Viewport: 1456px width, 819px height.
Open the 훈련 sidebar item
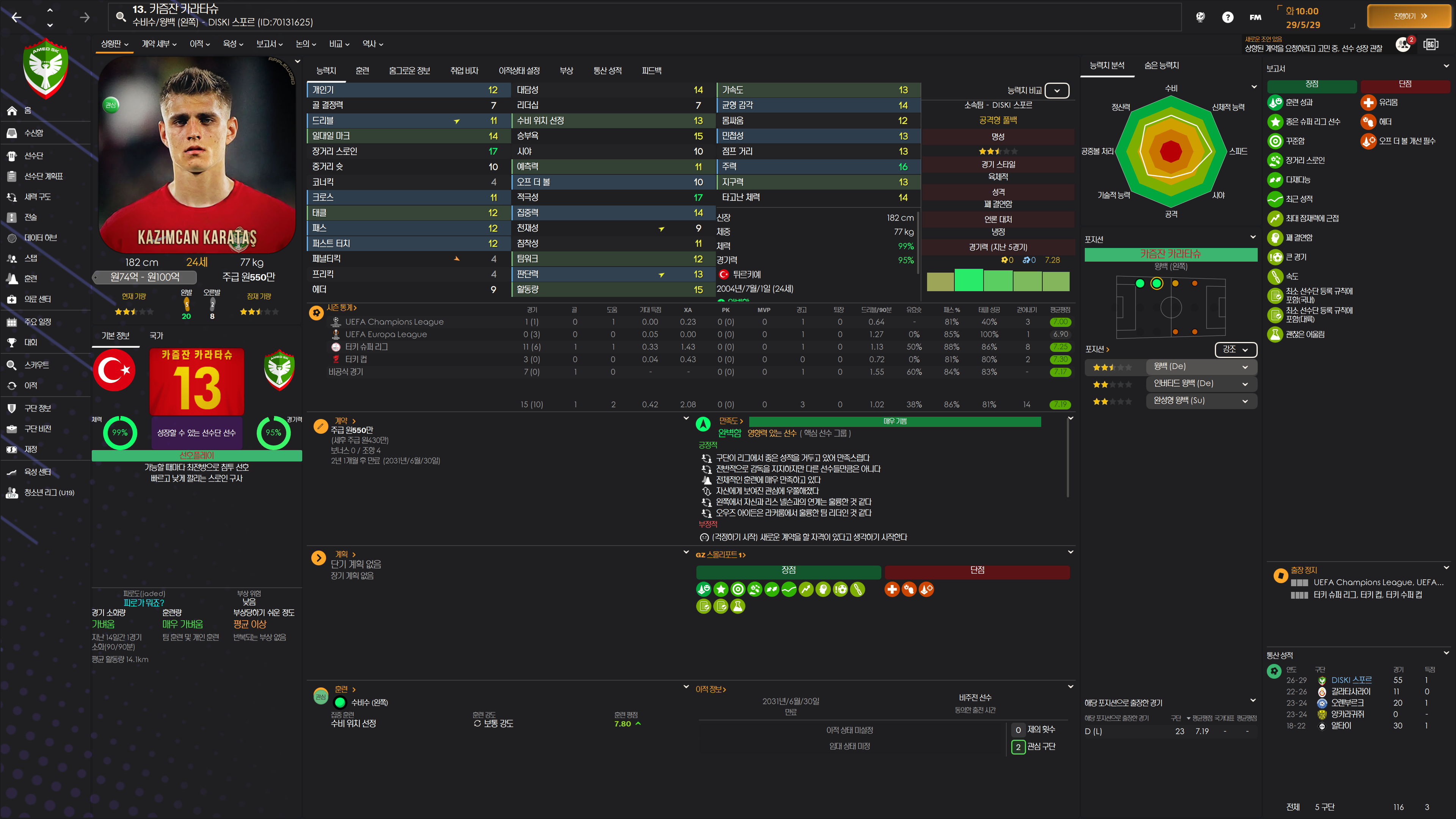(x=30, y=279)
